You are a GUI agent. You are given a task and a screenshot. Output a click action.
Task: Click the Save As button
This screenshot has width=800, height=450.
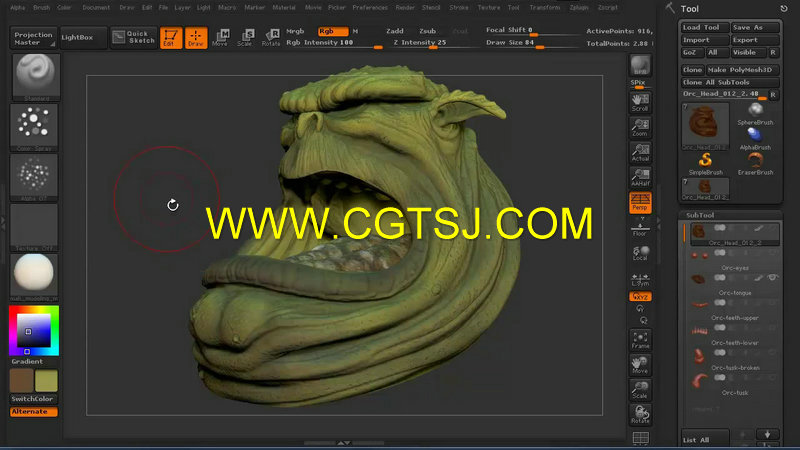pyautogui.click(x=755, y=28)
